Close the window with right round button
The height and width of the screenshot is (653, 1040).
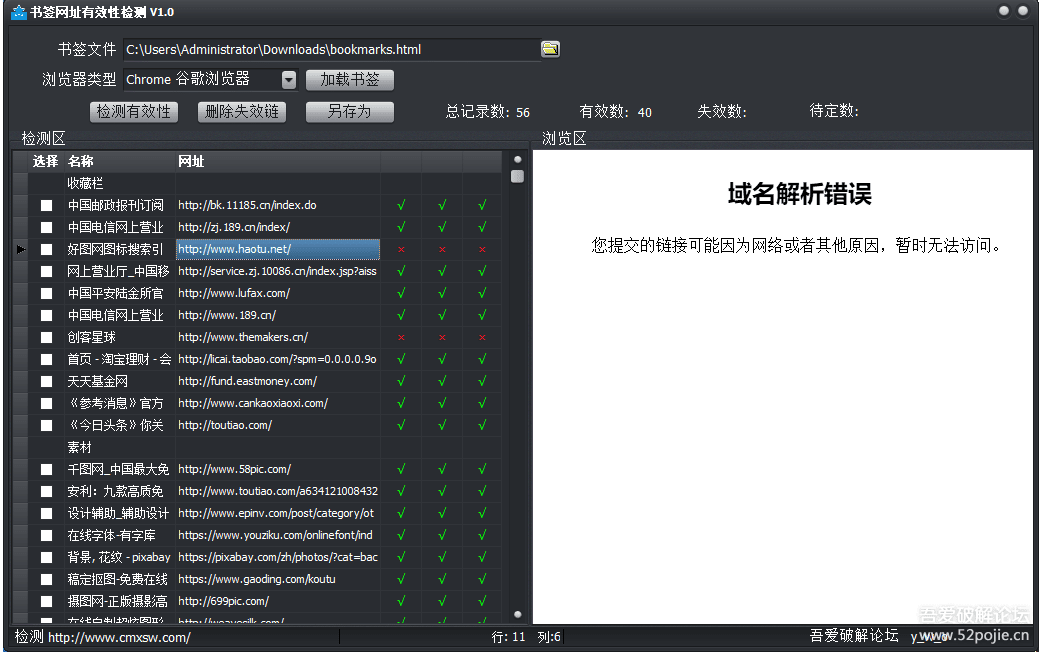1023,11
